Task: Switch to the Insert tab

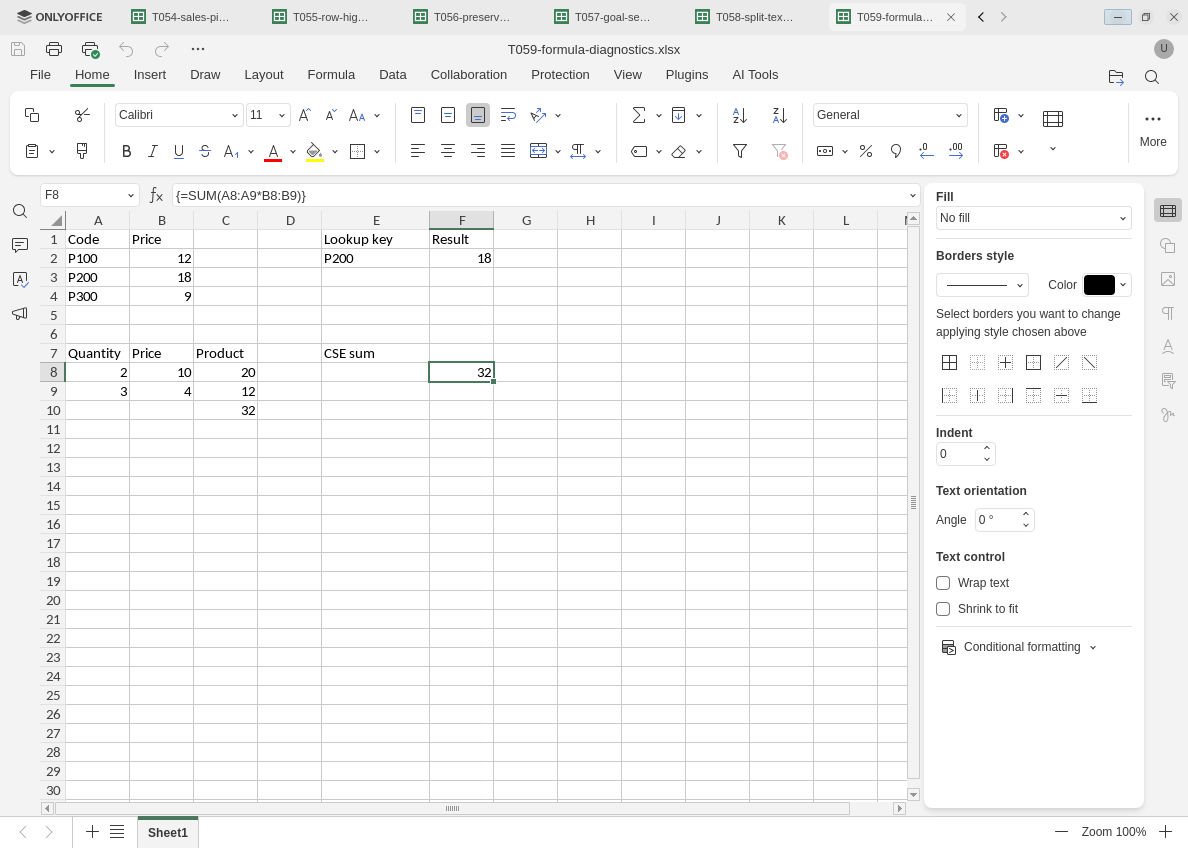Action: [149, 75]
